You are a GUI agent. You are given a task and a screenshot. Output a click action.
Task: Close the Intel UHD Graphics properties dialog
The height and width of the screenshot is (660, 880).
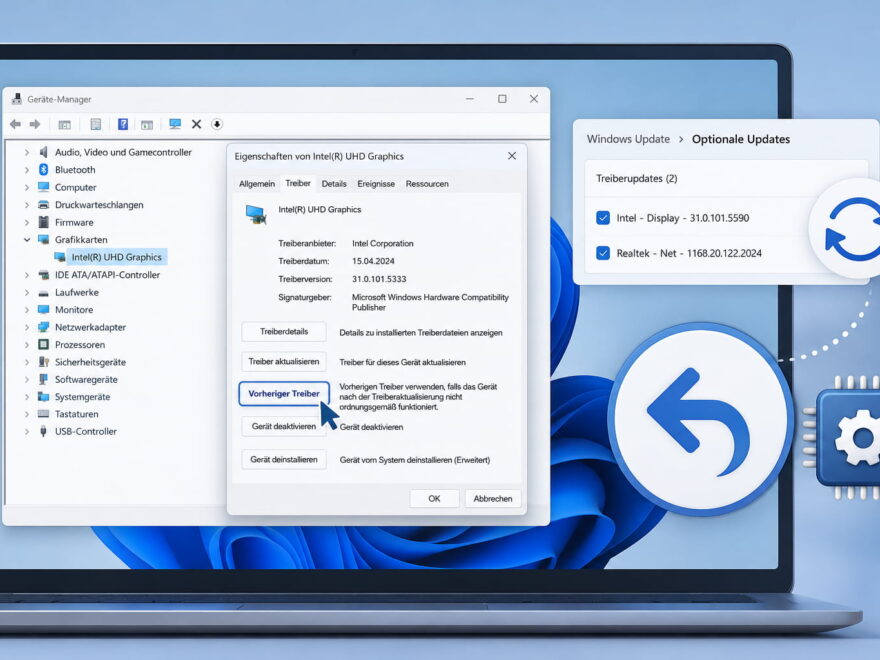click(x=512, y=156)
